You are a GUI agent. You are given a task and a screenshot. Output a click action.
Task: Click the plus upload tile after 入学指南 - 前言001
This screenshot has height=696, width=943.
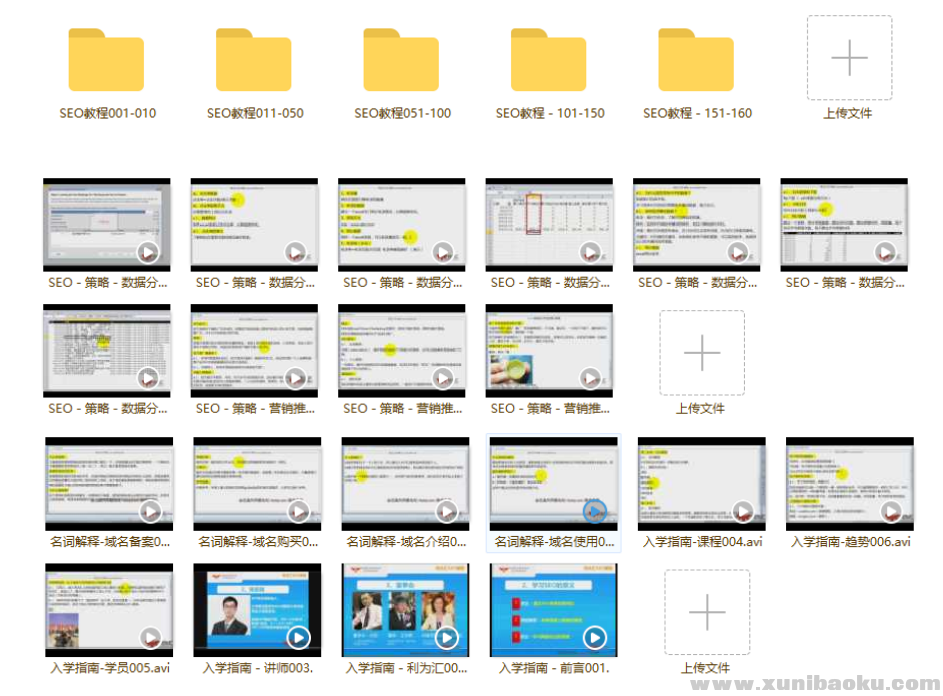coord(706,612)
